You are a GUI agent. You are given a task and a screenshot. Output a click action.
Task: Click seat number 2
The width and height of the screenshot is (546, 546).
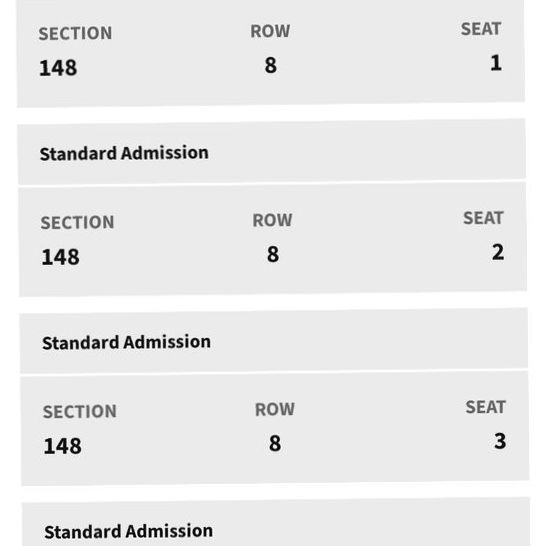tap(498, 252)
